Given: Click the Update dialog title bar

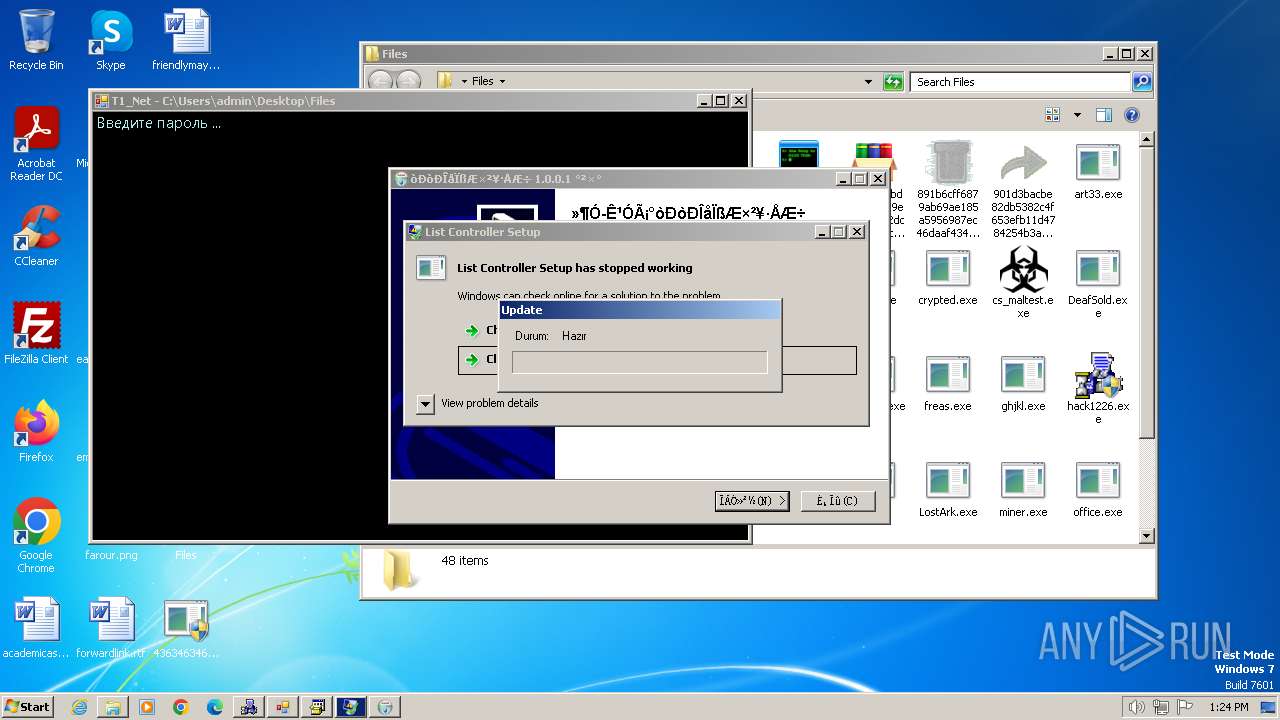Looking at the screenshot, I should (639, 310).
